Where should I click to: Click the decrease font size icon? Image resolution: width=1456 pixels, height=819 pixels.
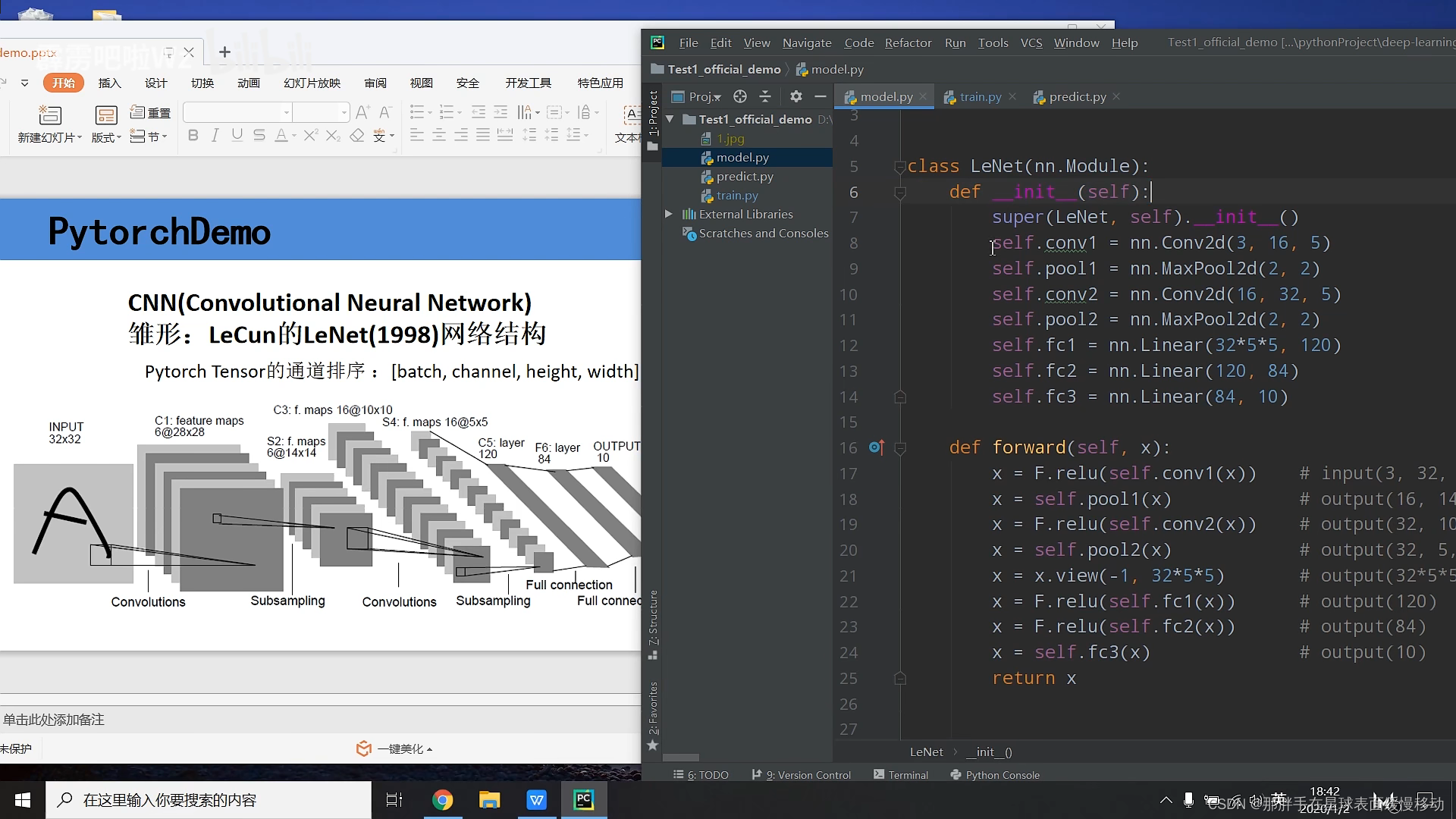click(384, 113)
